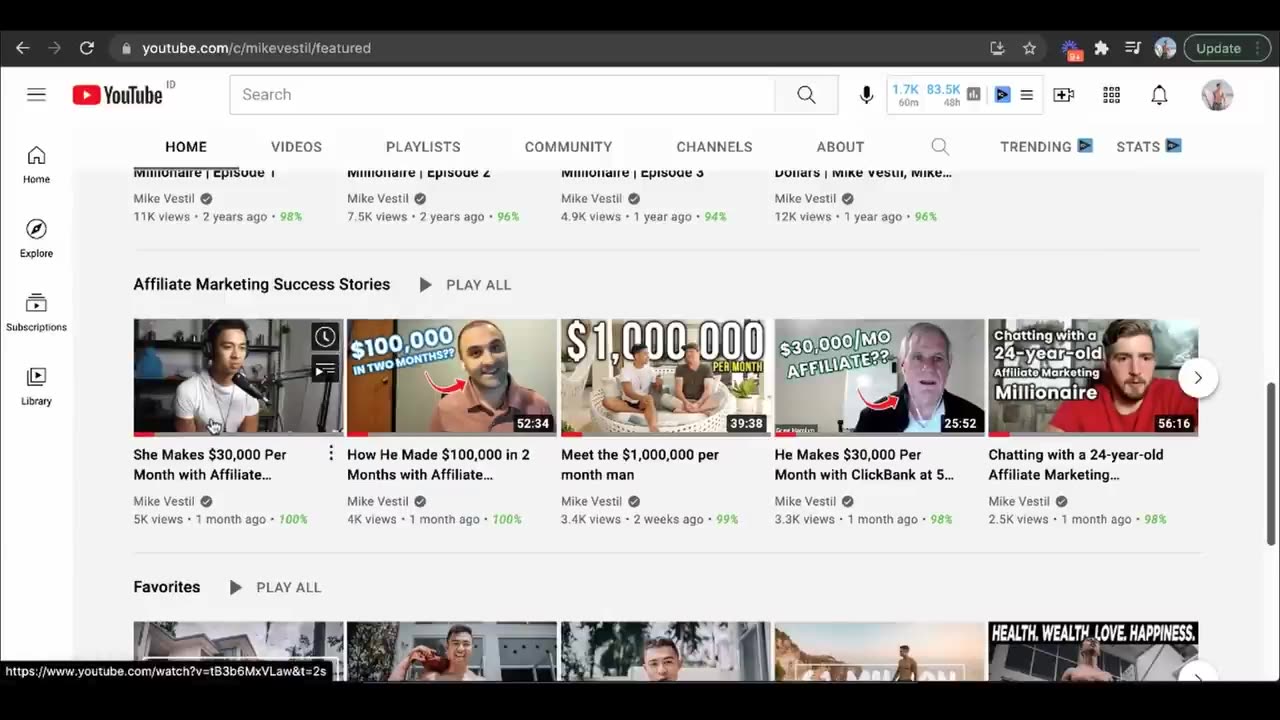The width and height of the screenshot is (1280, 720).
Task: Open Explore in the sidebar
Action: 36,239
